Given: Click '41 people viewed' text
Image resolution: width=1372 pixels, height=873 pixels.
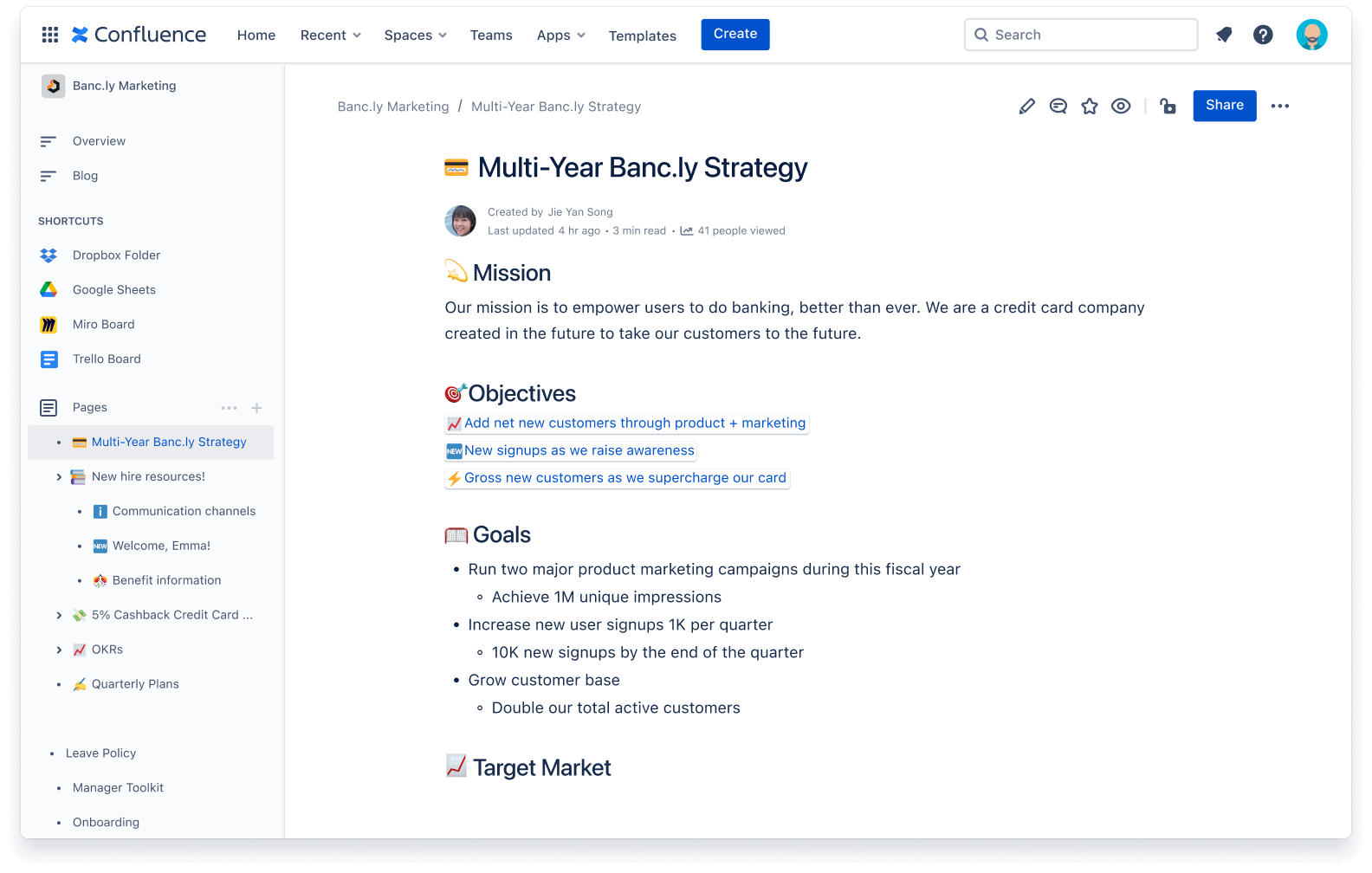Looking at the screenshot, I should click(x=741, y=231).
